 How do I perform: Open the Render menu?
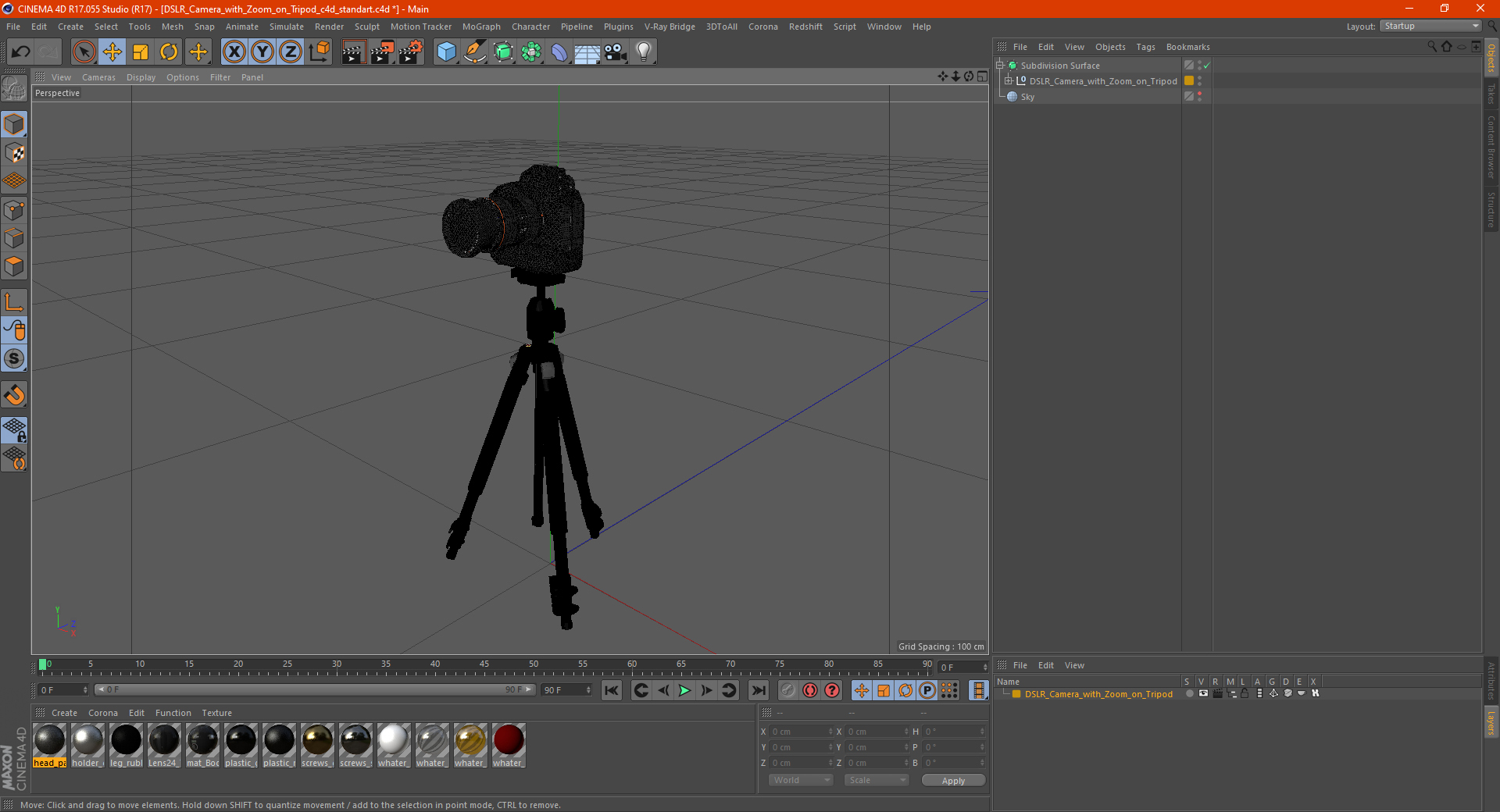pos(329,27)
